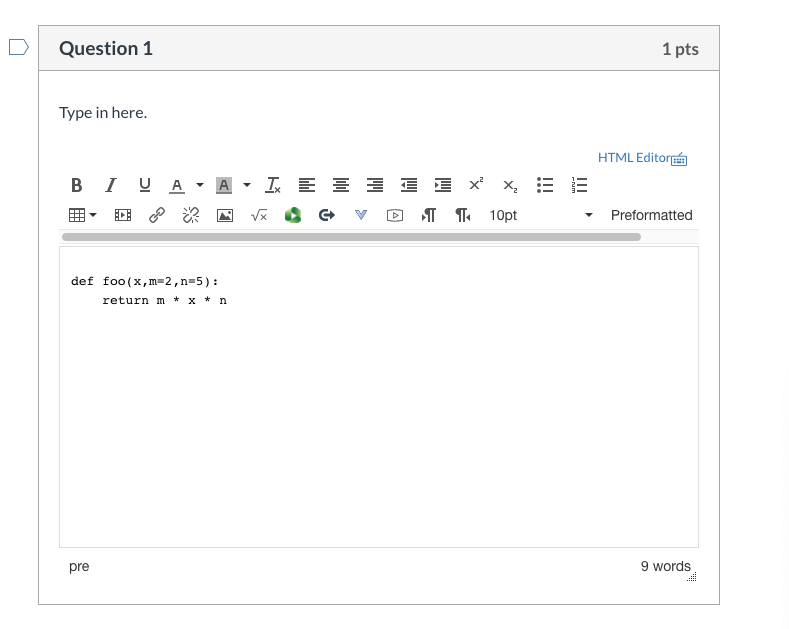
Task: Apply superscript formatting
Action: click(476, 185)
